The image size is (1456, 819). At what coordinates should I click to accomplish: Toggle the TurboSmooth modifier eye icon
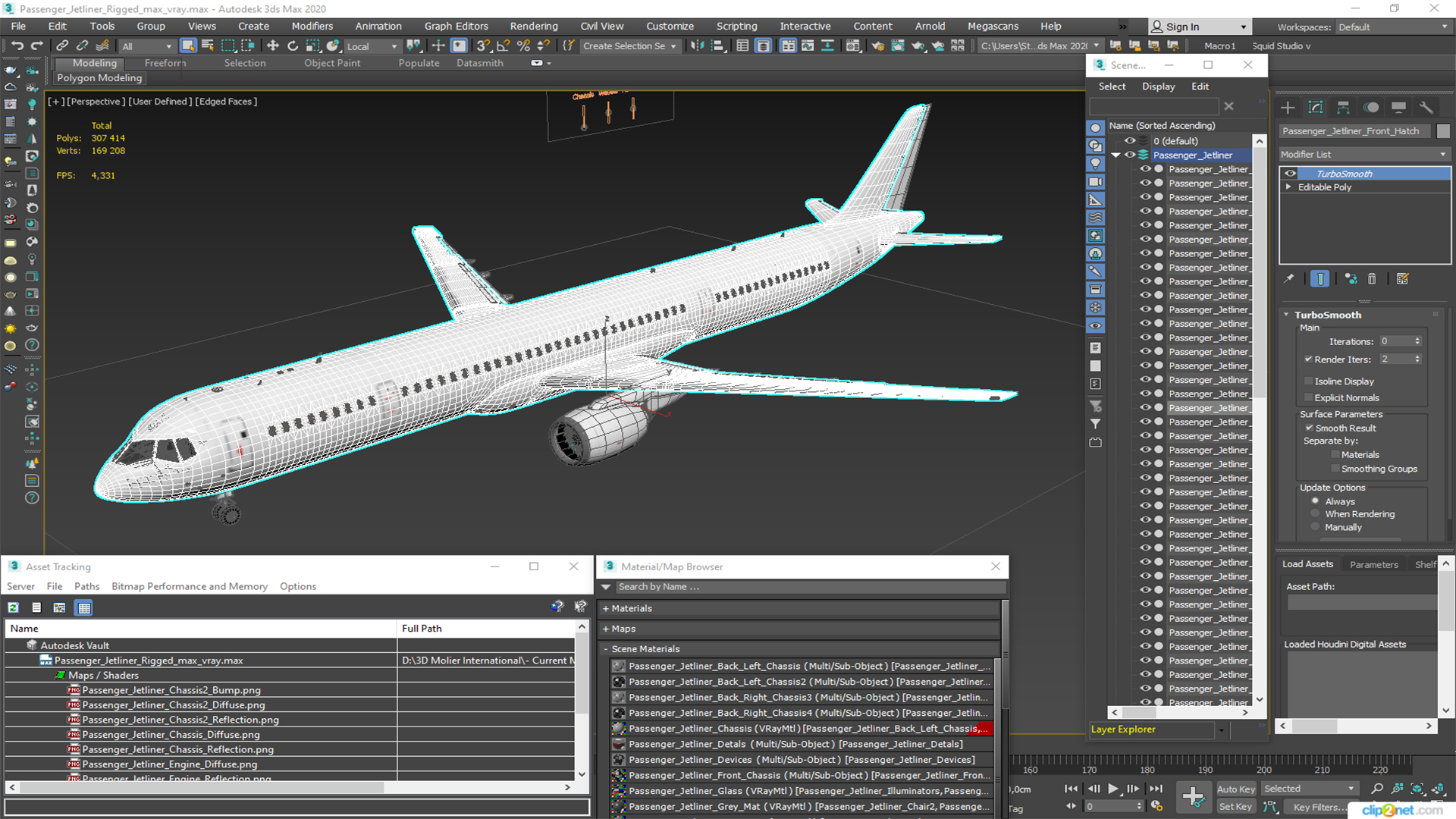point(1290,174)
